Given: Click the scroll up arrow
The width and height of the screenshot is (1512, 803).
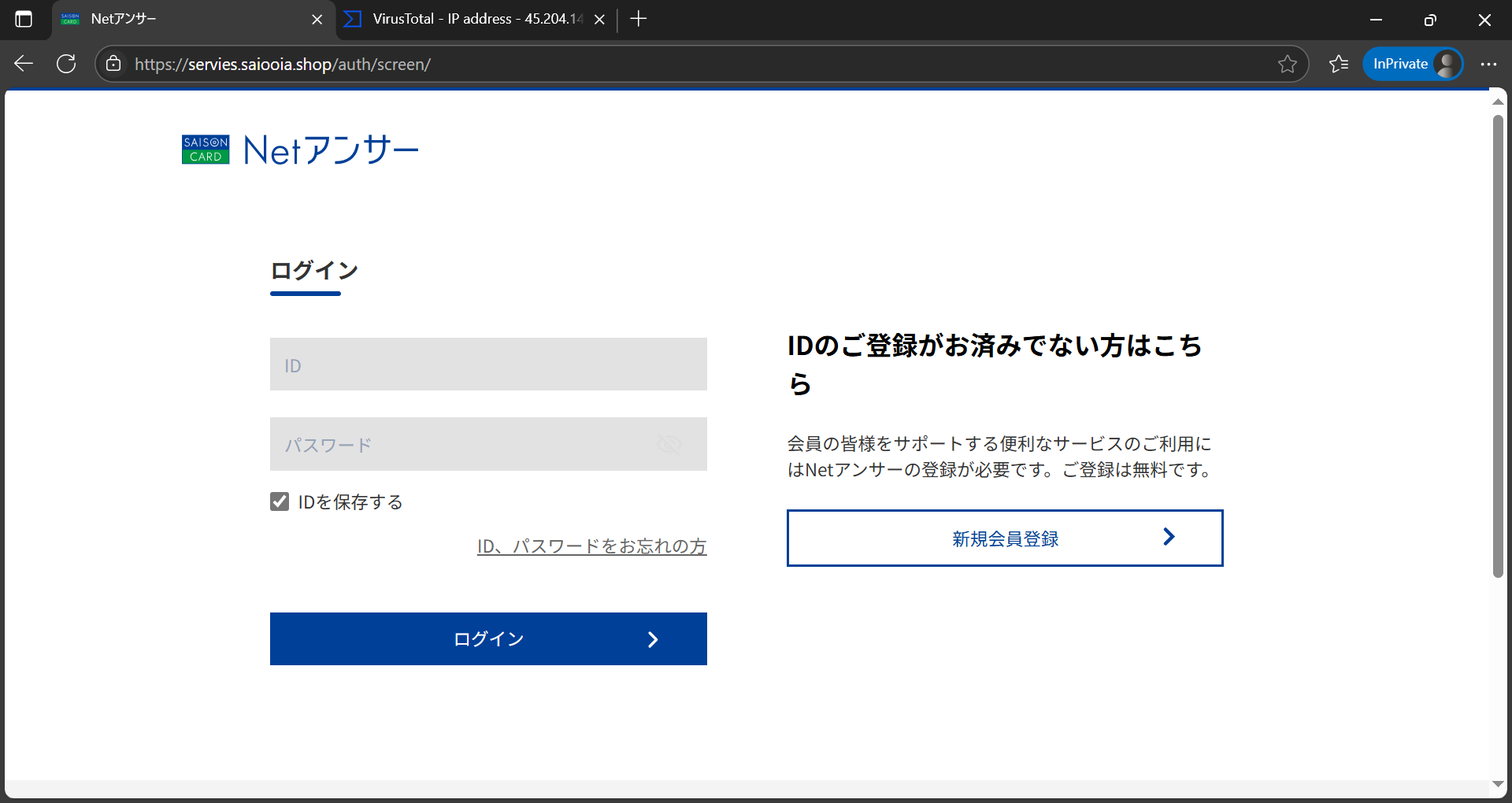Looking at the screenshot, I should click(x=1498, y=102).
